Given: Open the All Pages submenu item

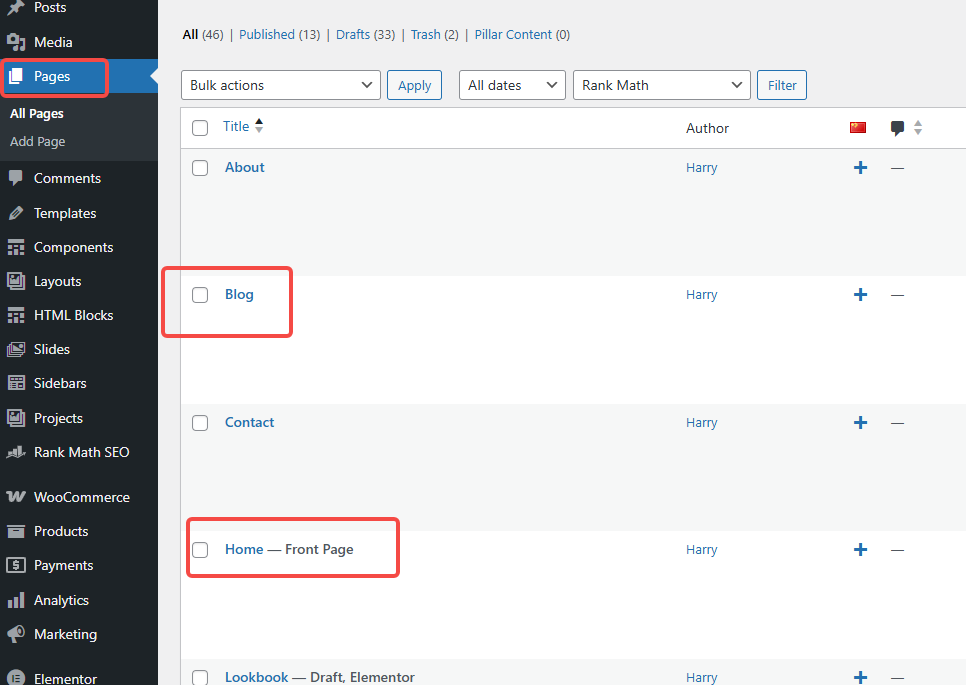Looking at the screenshot, I should click(37, 113).
